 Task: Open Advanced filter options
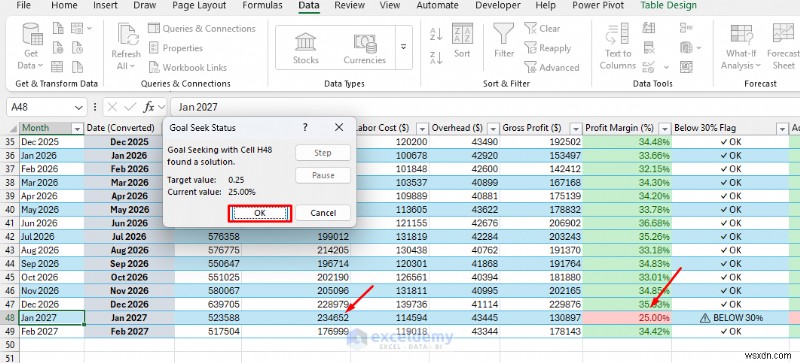tap(552, 67)
